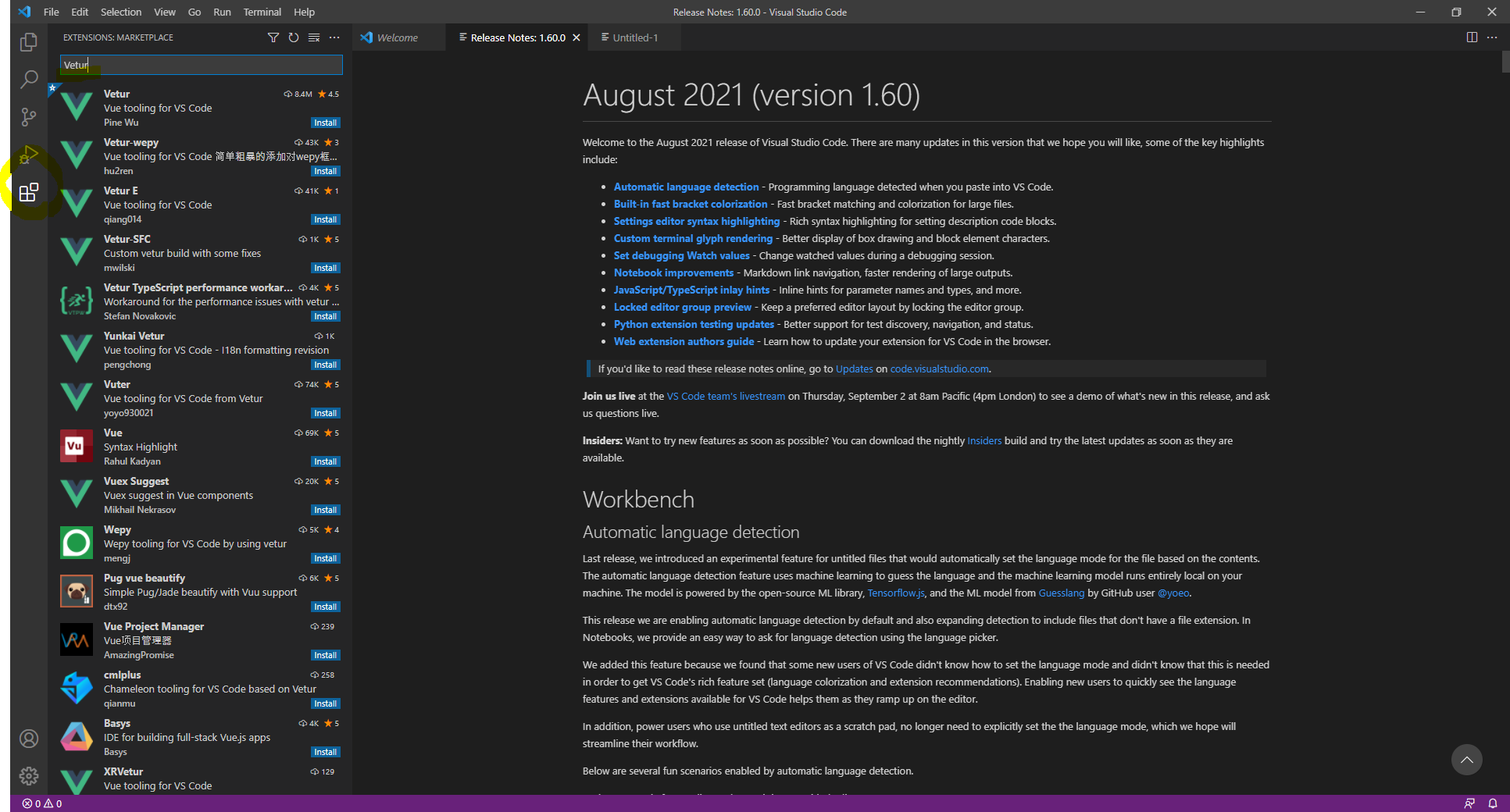Open the Edit menu
The image size is (1510, 812).
[x=80, y=12]
